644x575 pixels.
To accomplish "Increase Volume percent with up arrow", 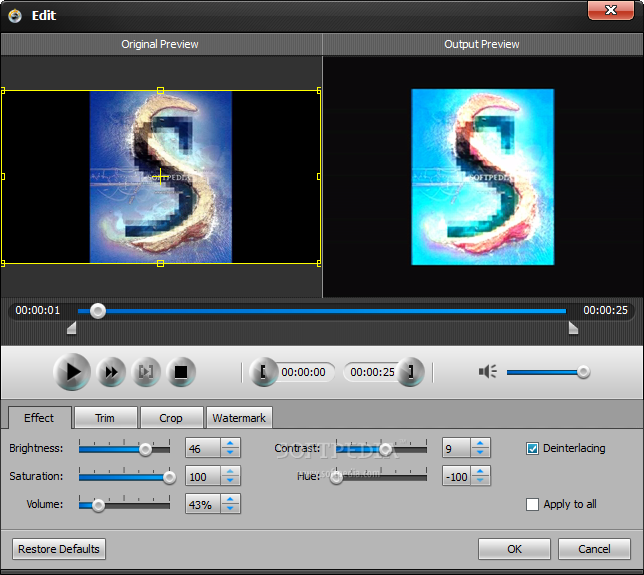I will coord(230,499).
